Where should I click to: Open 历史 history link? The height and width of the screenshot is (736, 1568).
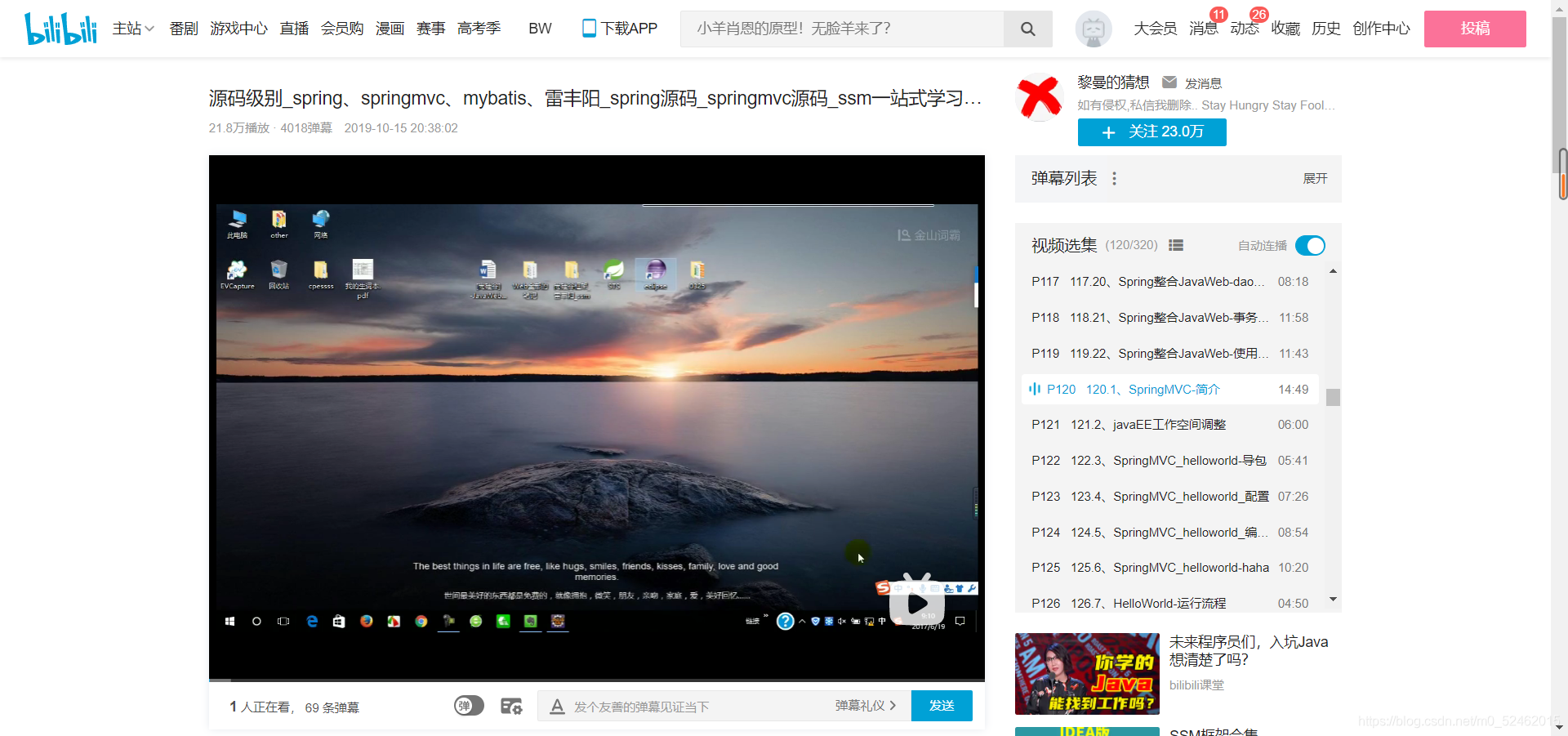[x=1326, y=29]
